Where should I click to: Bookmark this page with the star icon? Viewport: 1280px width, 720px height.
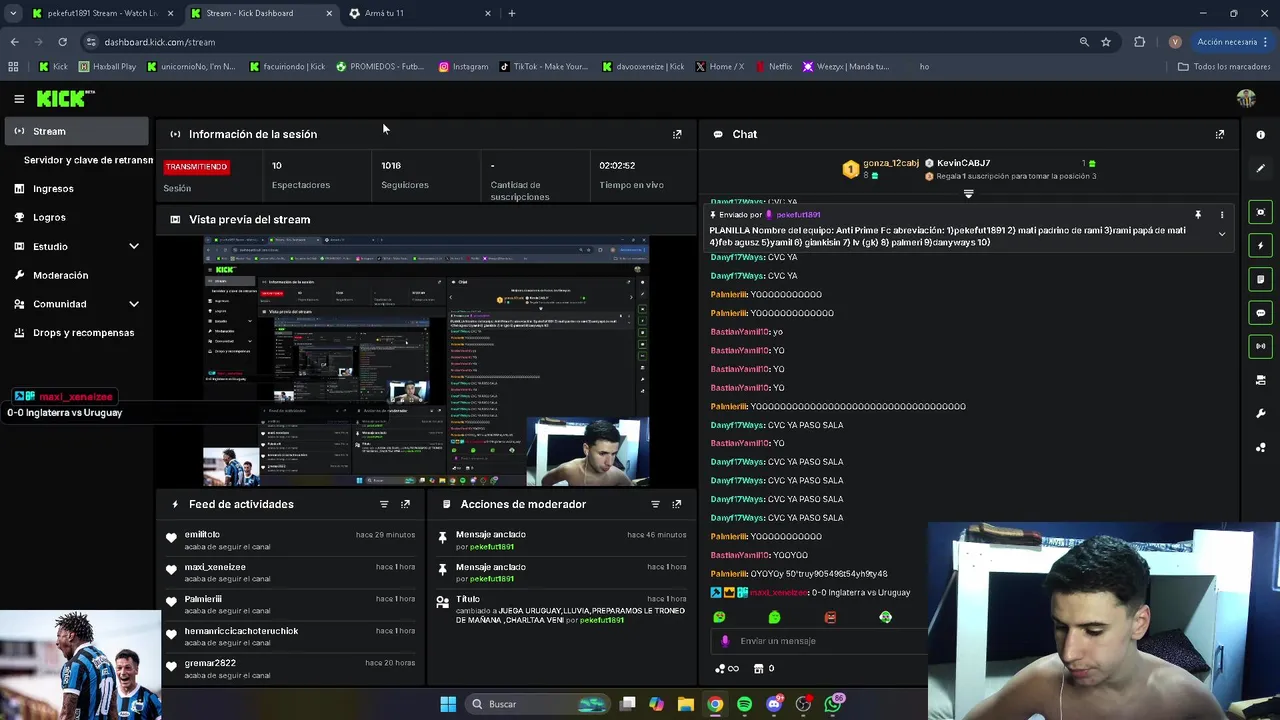[x=1106, y=42]
